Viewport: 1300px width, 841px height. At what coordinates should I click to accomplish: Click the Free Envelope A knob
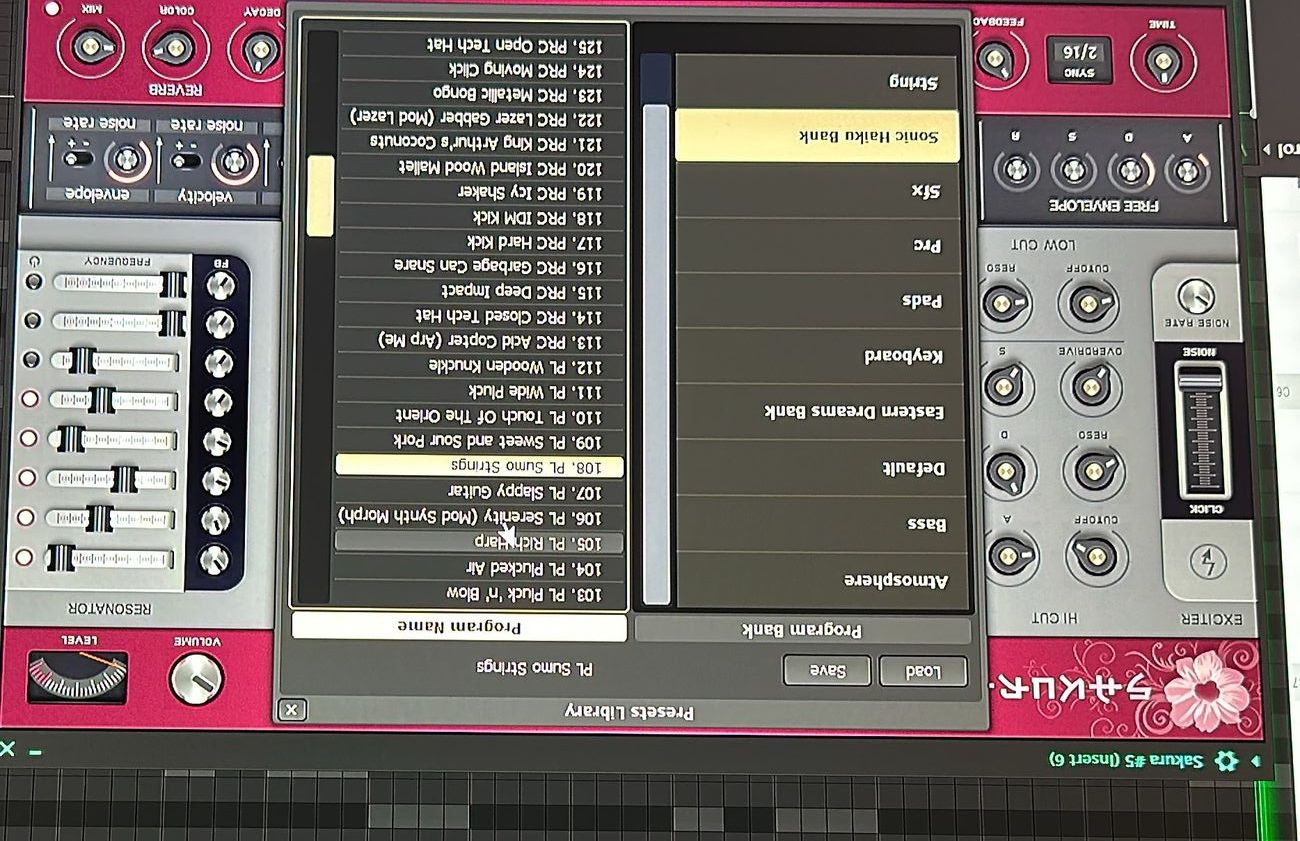point(1187,171)
